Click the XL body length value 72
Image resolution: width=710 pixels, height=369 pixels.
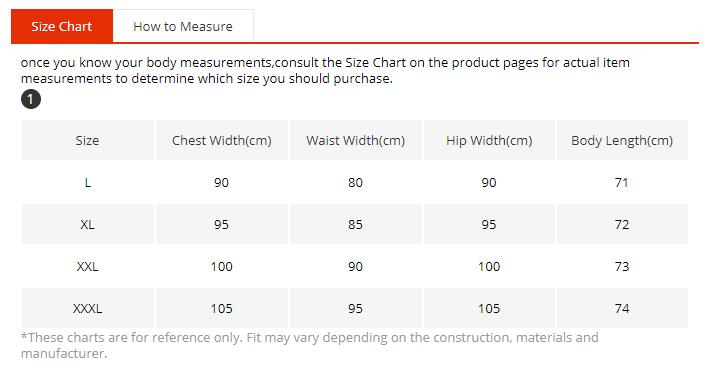pos(622,225)
